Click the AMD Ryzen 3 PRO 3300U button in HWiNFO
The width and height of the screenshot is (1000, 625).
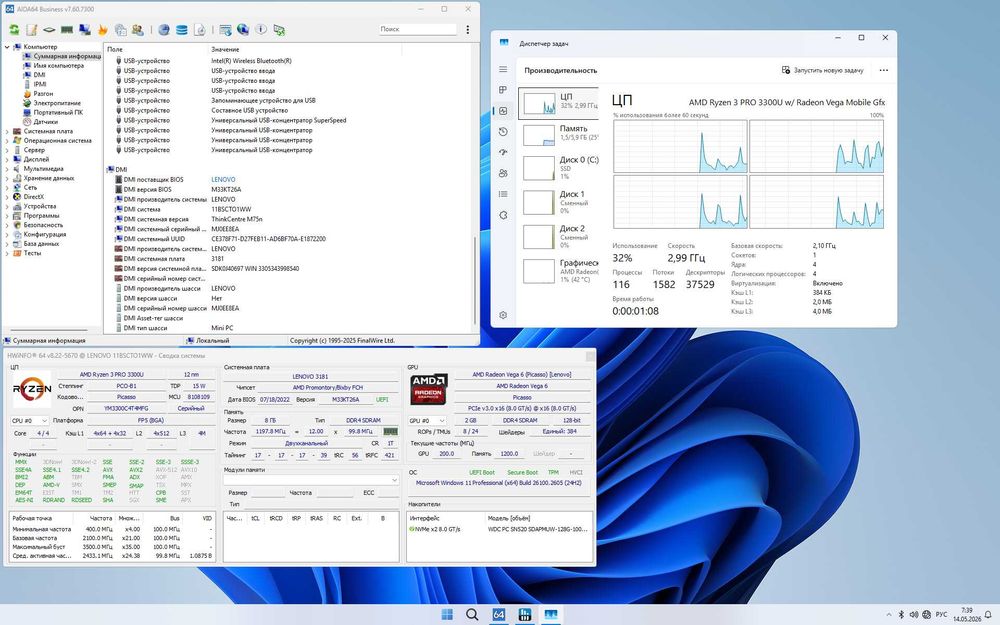click(x=112, y=374)
